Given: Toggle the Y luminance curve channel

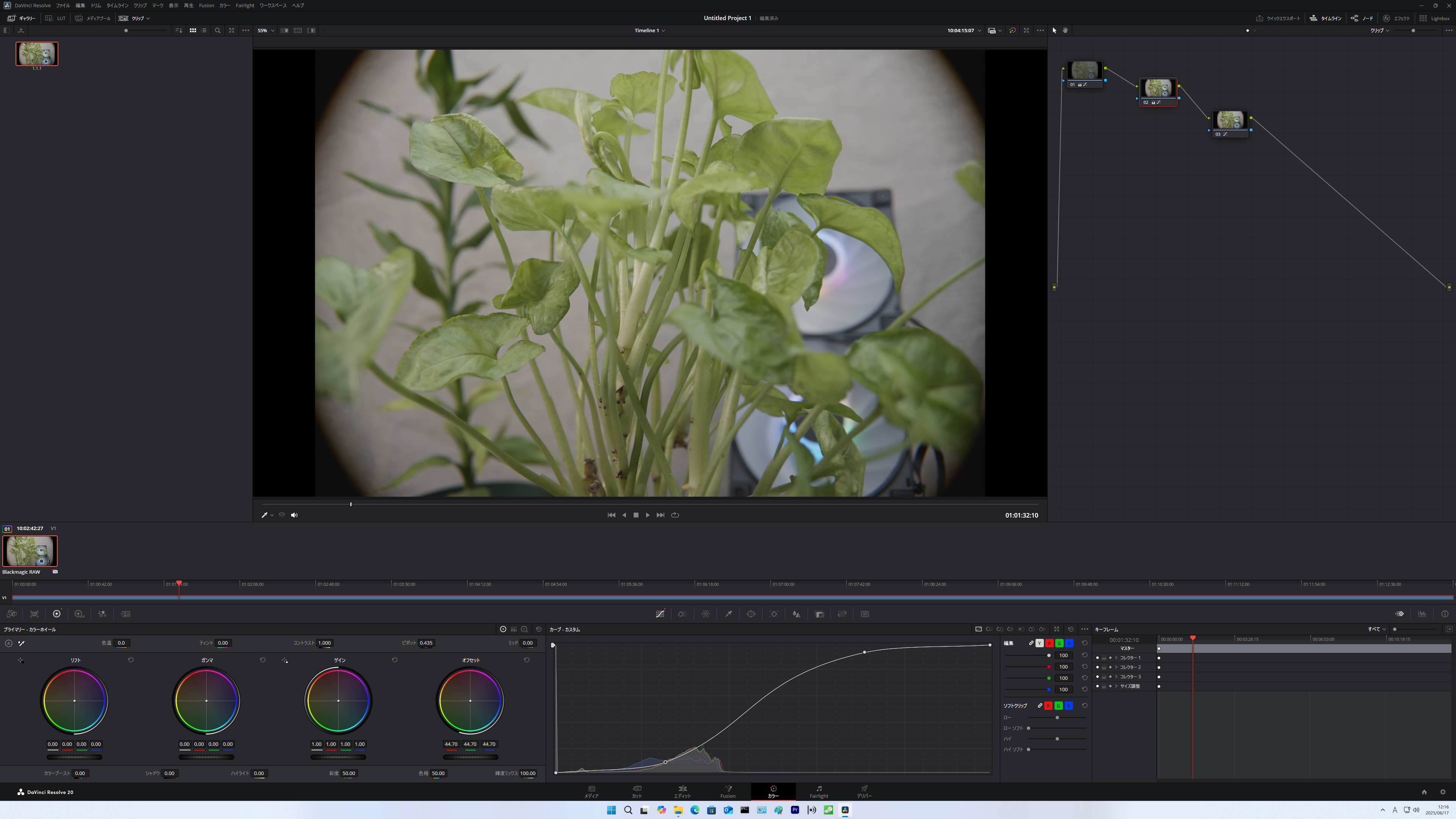Looking at the screenshot, I should click(x=1039, y=643).
